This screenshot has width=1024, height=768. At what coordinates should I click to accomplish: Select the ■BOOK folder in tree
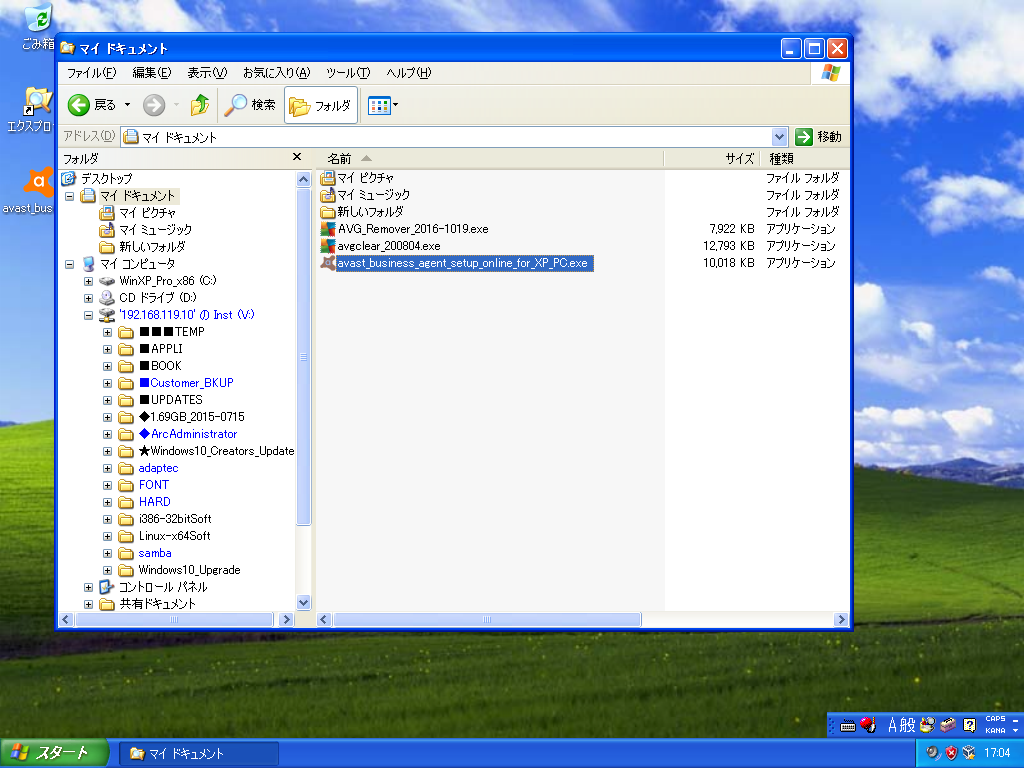click(x=150, y=366)
